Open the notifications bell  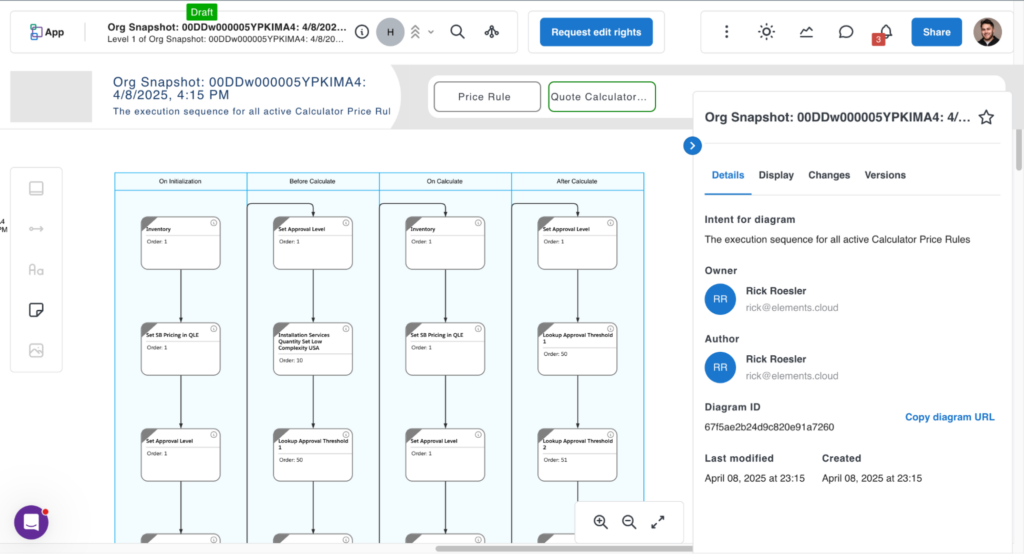point(885,32)
